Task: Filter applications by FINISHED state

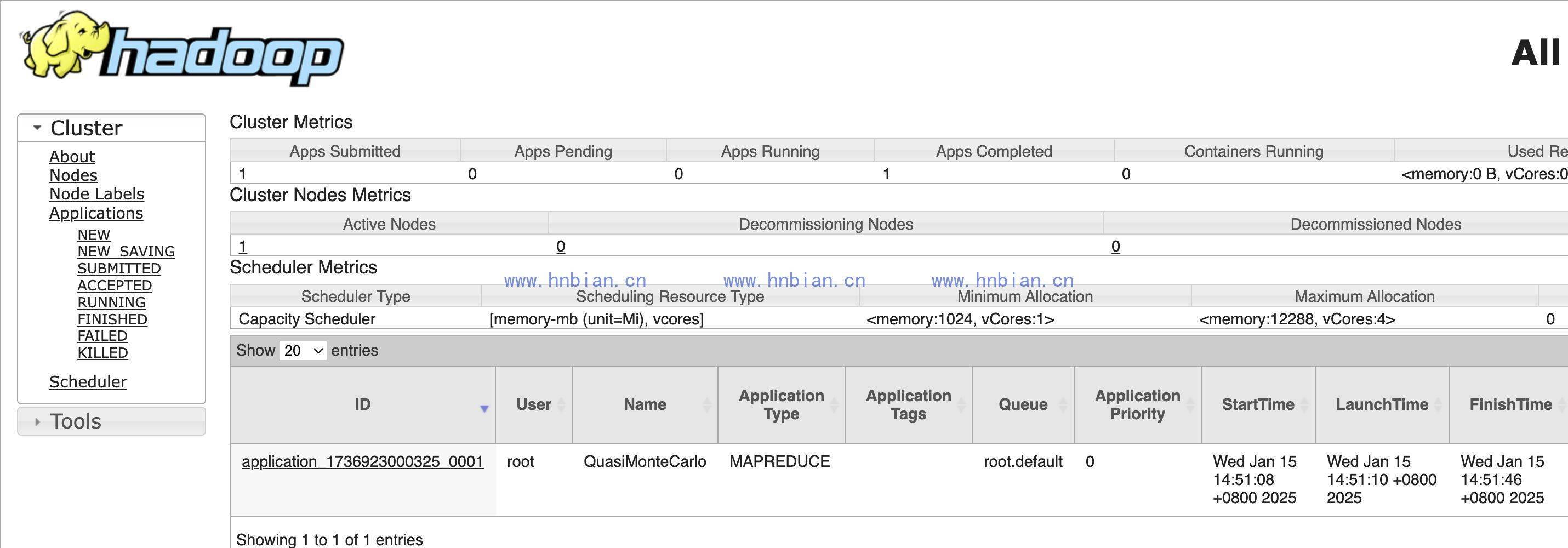Action: click(112, 319)
